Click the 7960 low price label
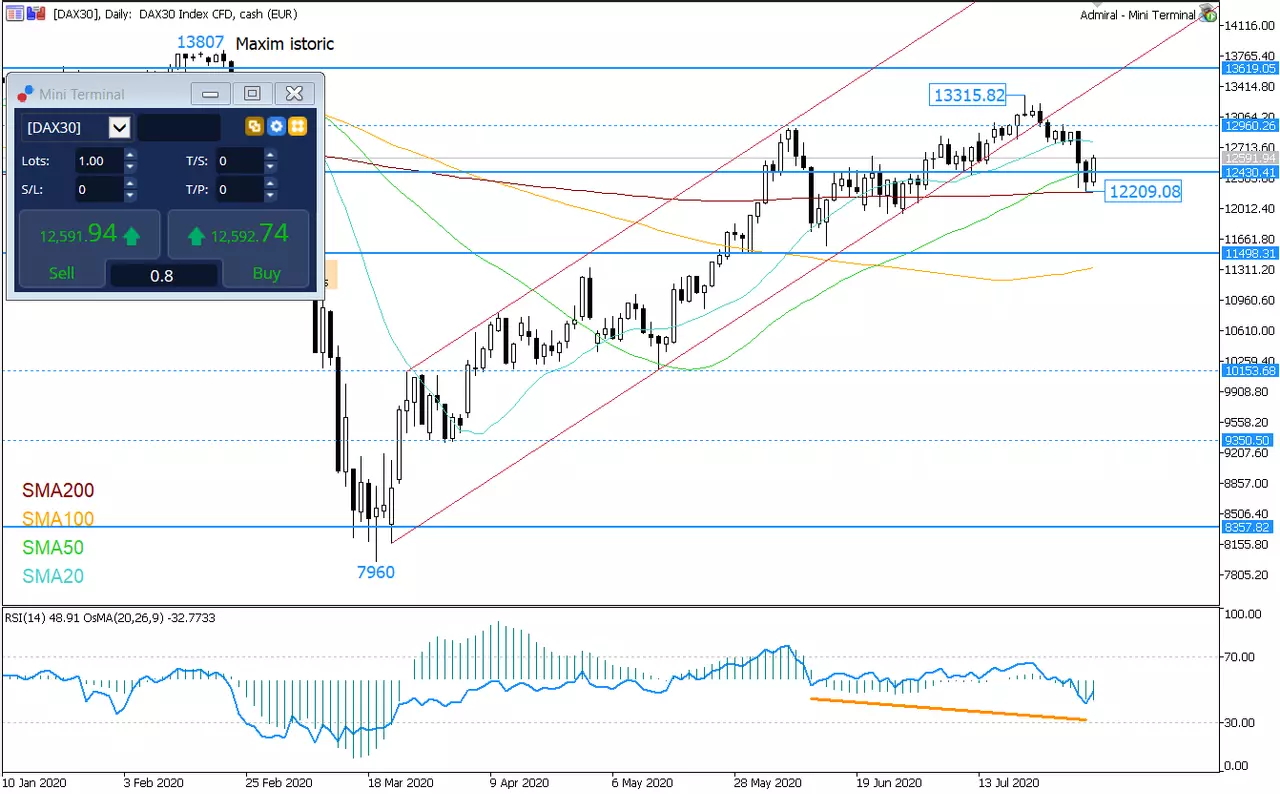Viewport: 1280px width, 794px height. tap(376, 572)
